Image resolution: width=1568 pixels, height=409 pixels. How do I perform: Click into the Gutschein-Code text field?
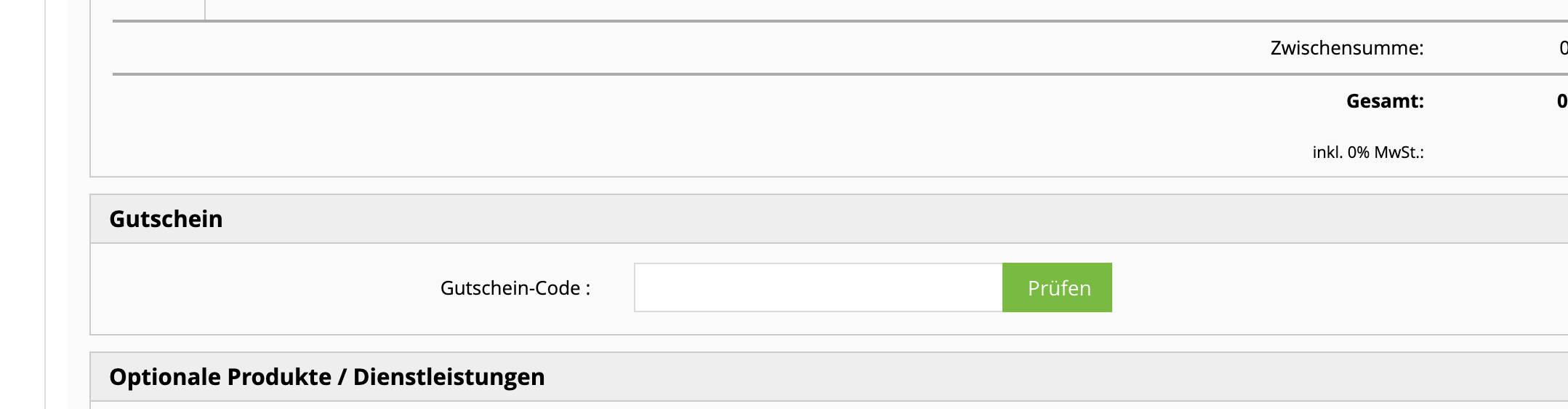[818, 287]
